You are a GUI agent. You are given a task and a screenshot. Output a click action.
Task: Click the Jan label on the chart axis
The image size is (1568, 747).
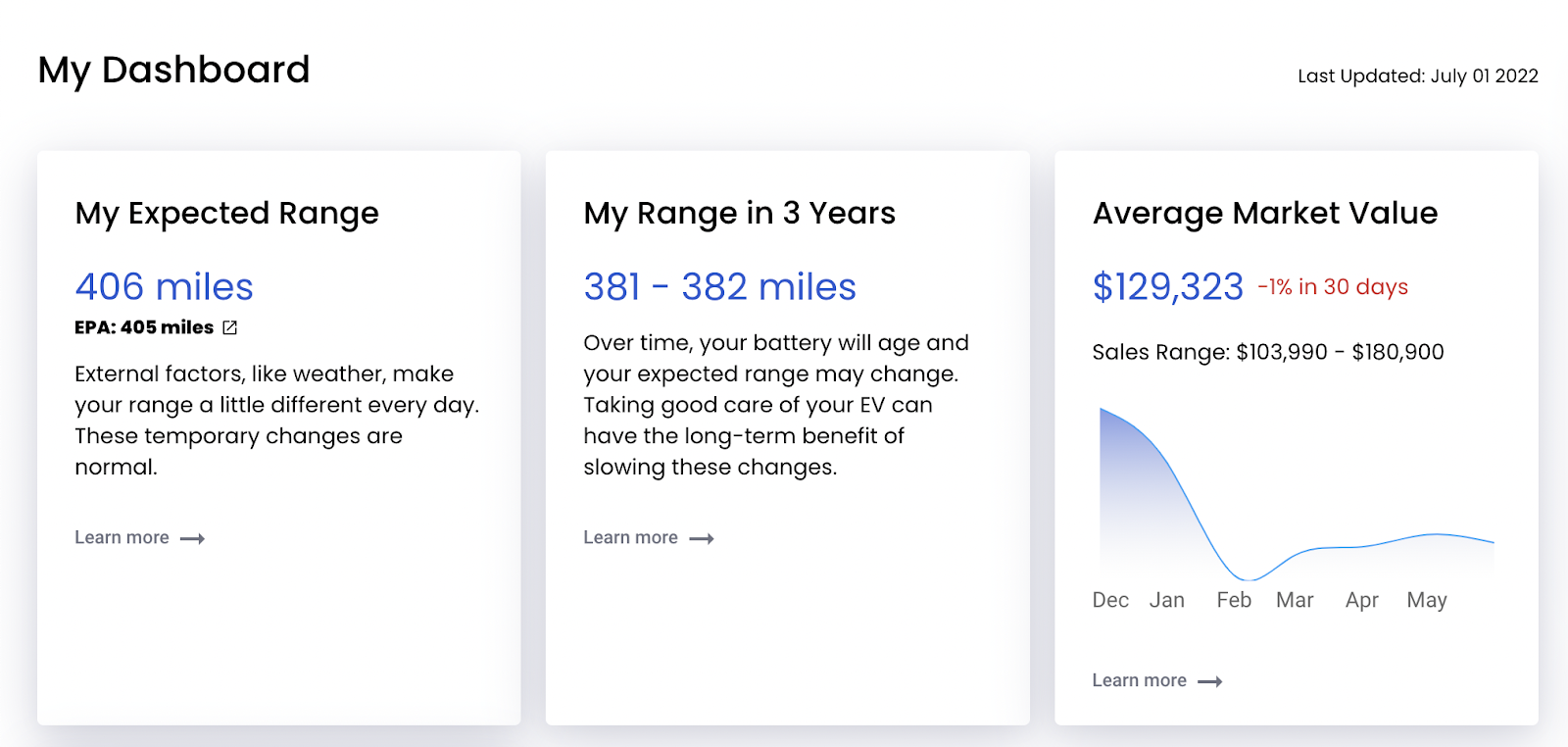pyautogui.click(x=1167, y=600)
